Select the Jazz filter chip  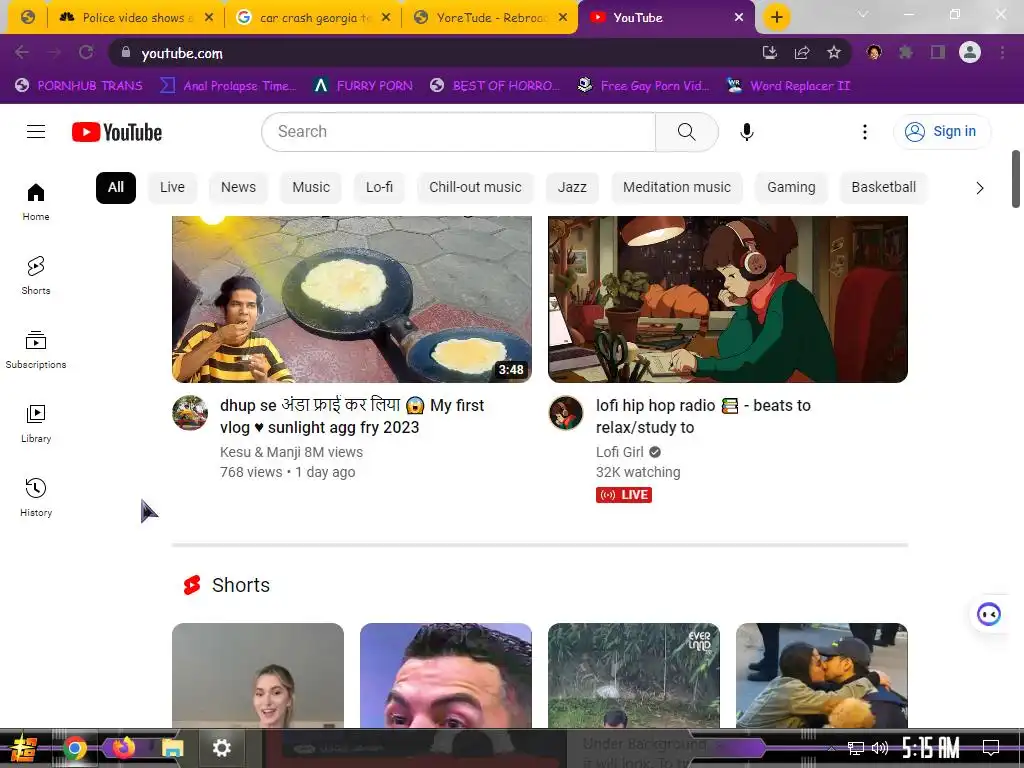[x=572, y=187]
